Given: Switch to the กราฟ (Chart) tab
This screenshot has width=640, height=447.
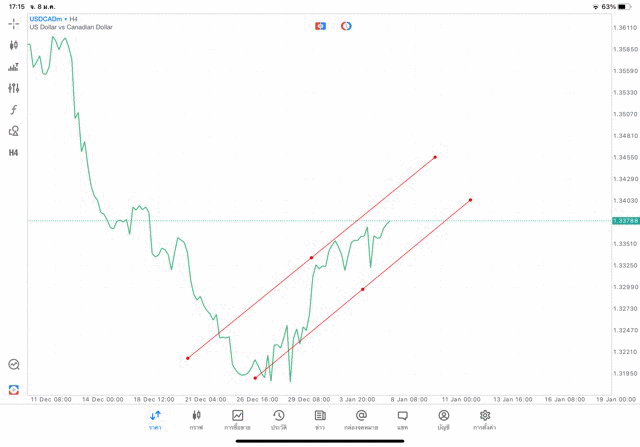Looking at the screenshot, I should coord(196,420).
